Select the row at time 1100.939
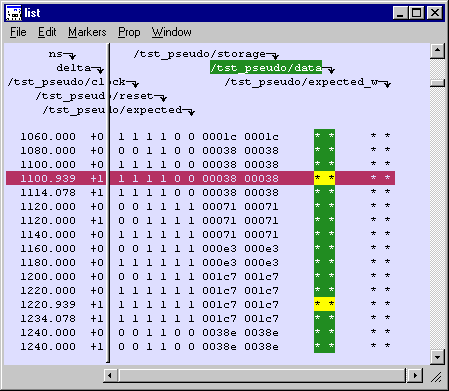The height and width of the screenshot is (391, 449). pyautogui.click(x=200, y=178)
